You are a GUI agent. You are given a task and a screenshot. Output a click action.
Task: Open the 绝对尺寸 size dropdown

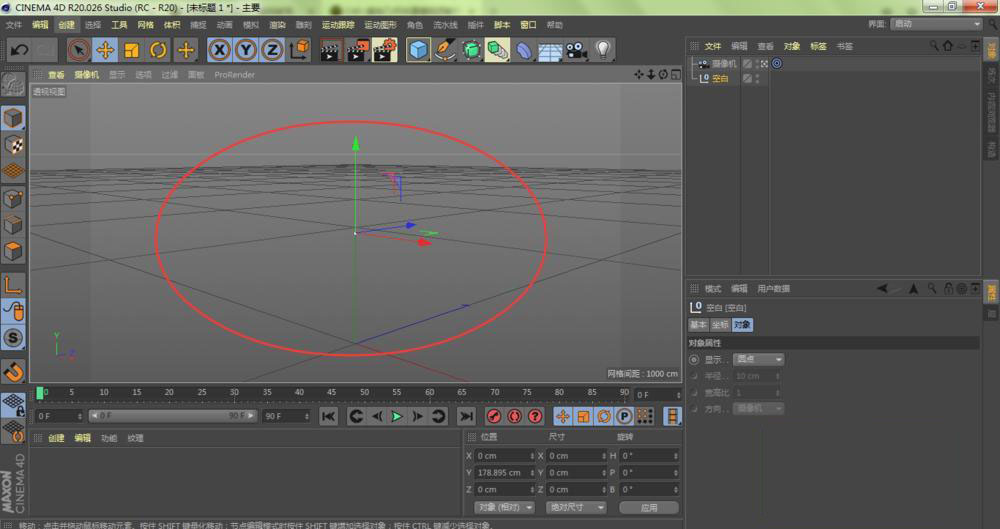tap(576, 507)
